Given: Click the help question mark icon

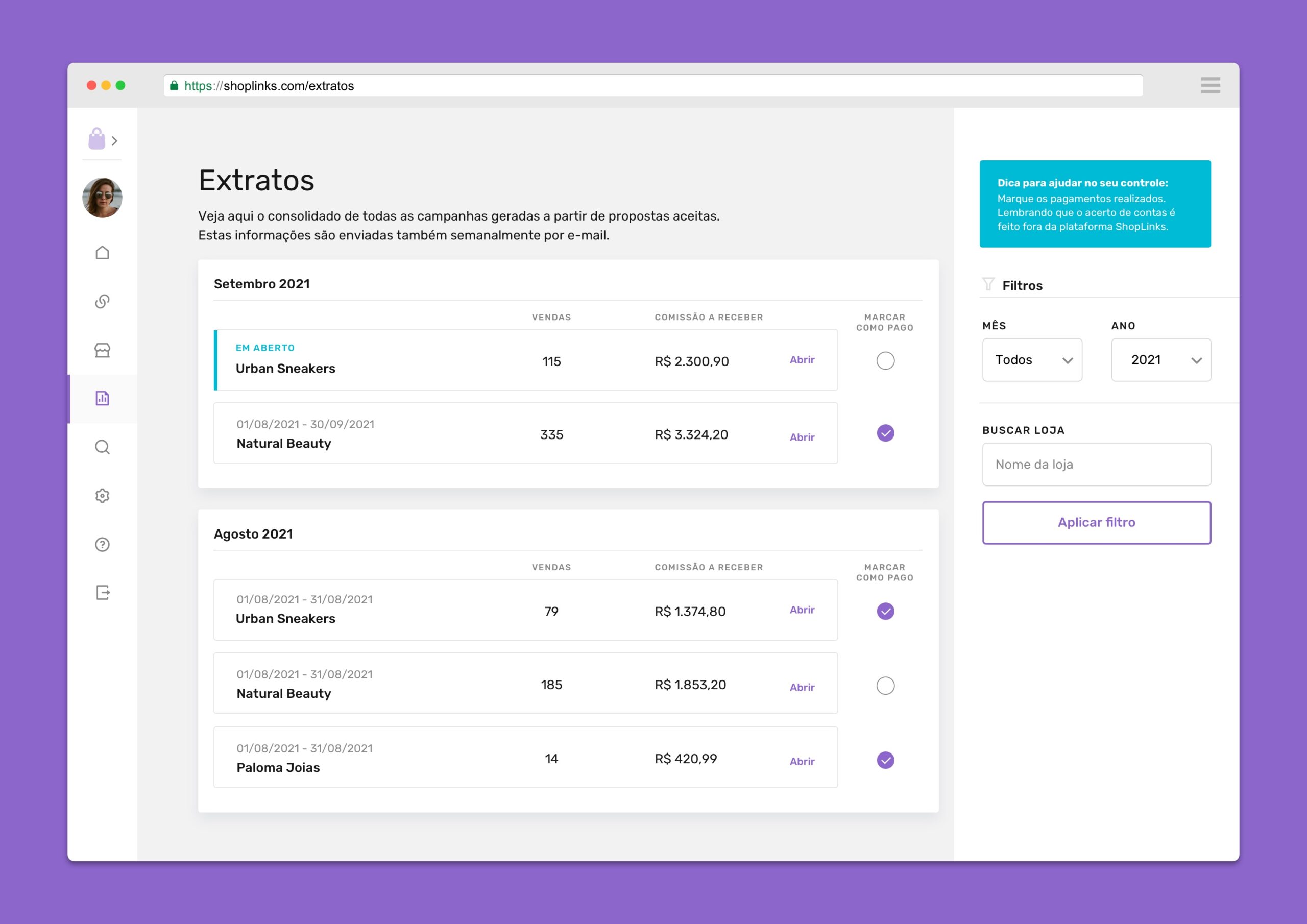Looking at the screenshot, I should (x=103, y=544).
